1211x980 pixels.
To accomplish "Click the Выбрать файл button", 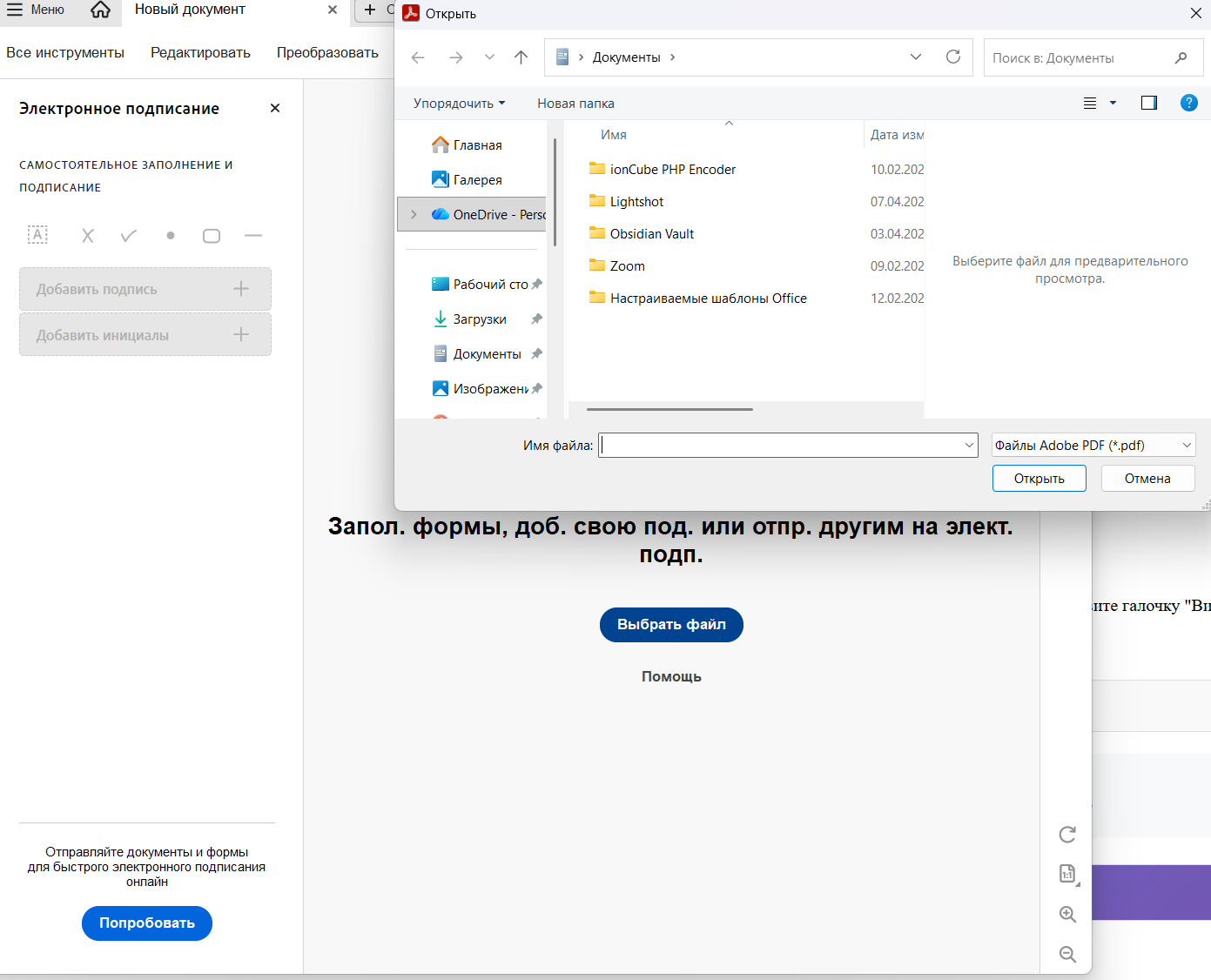I will point(671,625).
